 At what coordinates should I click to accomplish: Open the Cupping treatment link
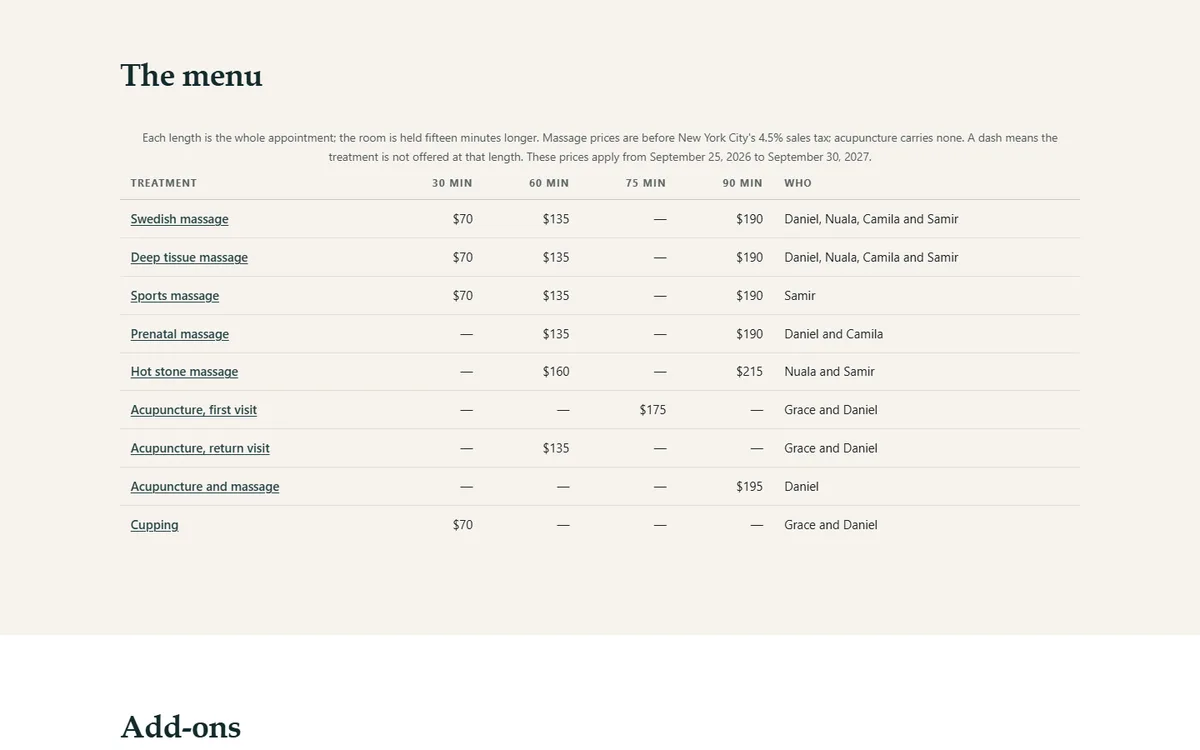coord(154,525)
